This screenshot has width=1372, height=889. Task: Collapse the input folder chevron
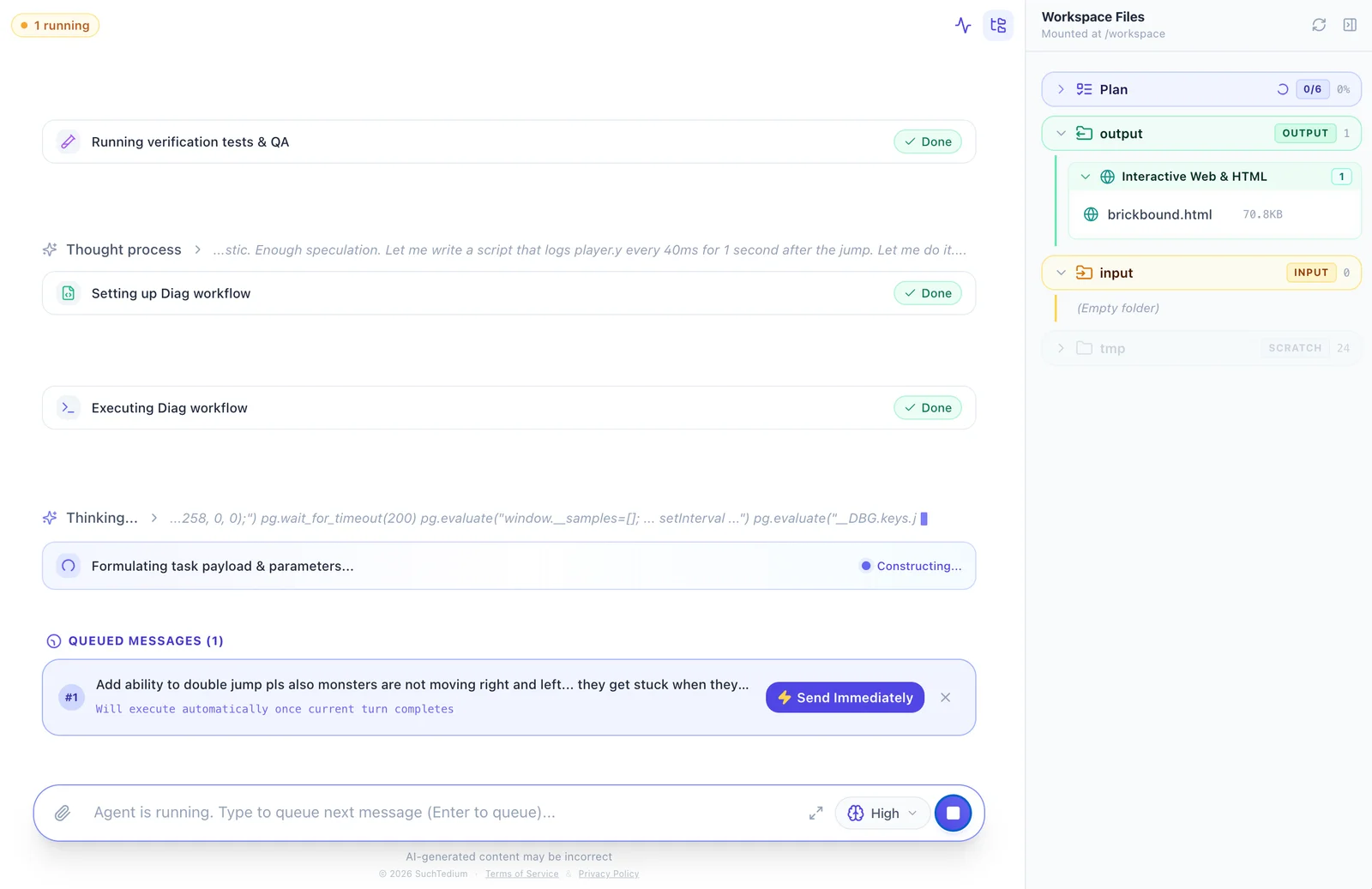(1061, 273)
